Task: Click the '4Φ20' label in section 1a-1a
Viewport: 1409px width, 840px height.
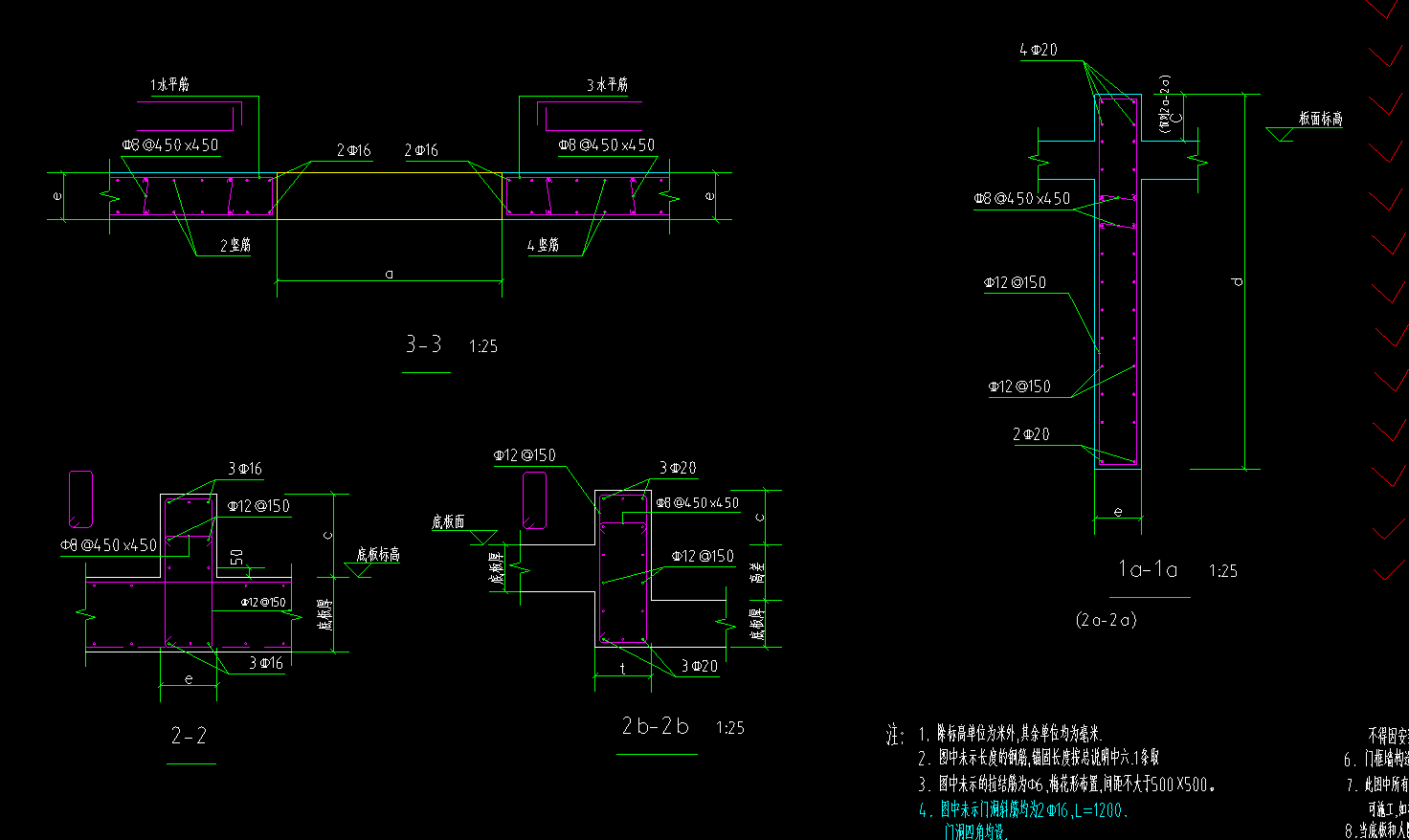Action: (x=1039, y=50)
